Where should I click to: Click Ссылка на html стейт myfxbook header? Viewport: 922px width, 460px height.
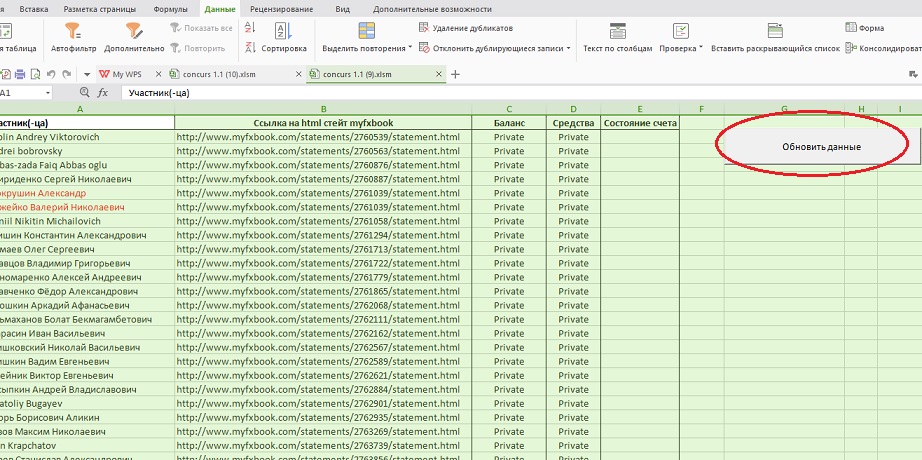(x=323, y=123)
